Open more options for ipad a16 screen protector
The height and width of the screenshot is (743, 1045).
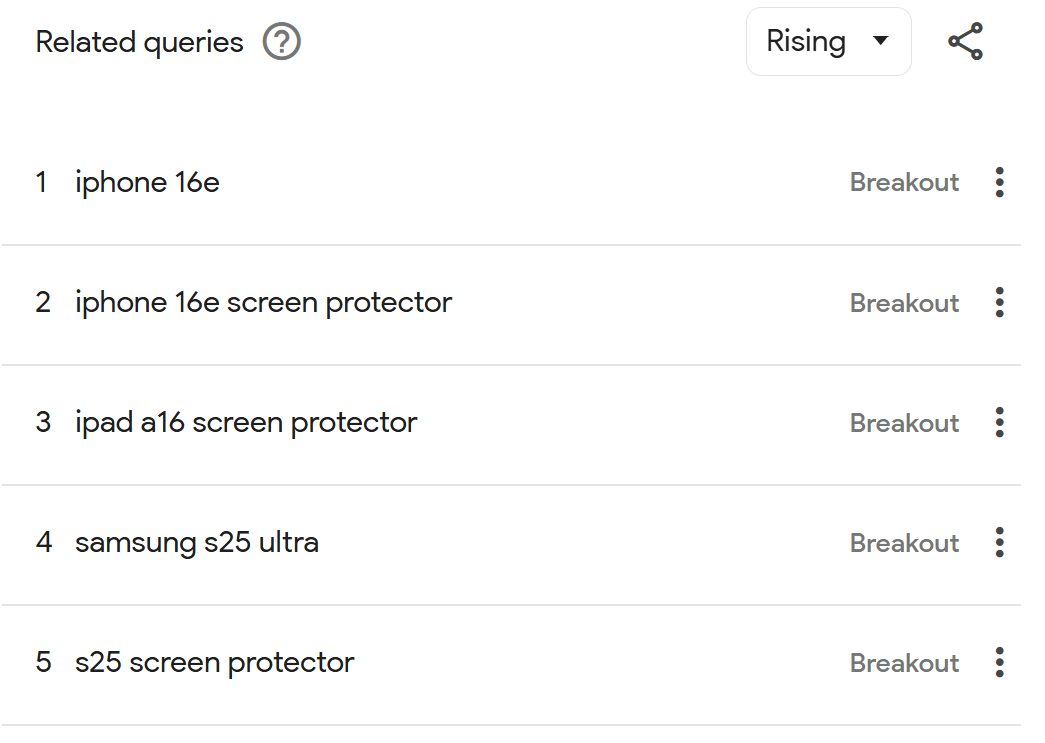pyautogui.click(x=999, y=422)
